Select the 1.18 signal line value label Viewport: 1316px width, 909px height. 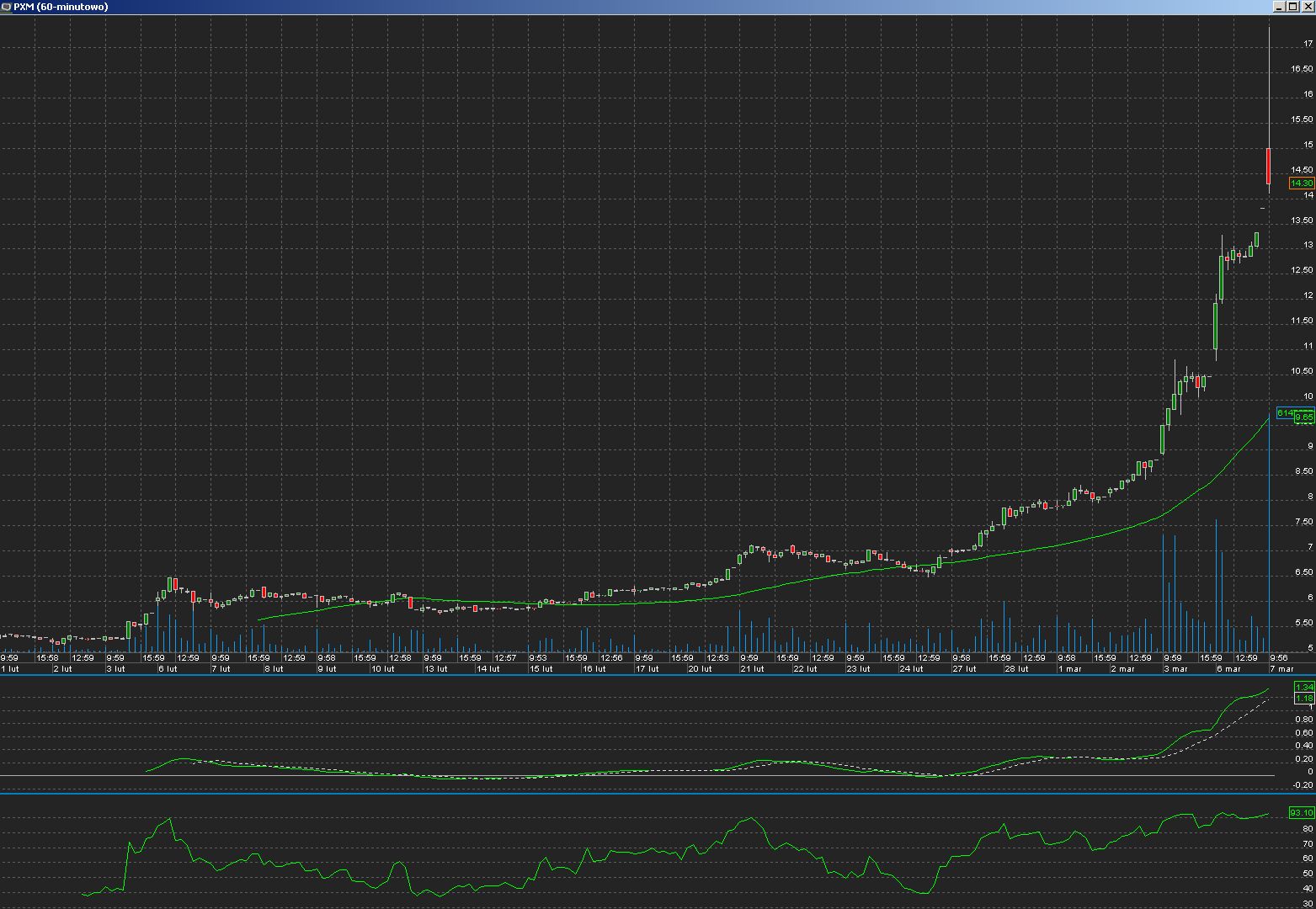click(x=1304, y=698)
